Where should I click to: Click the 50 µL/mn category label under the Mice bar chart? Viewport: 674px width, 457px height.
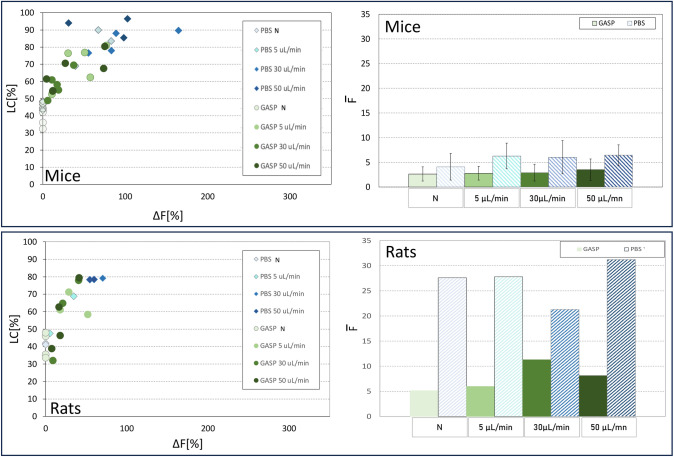(x=604, y=198)
